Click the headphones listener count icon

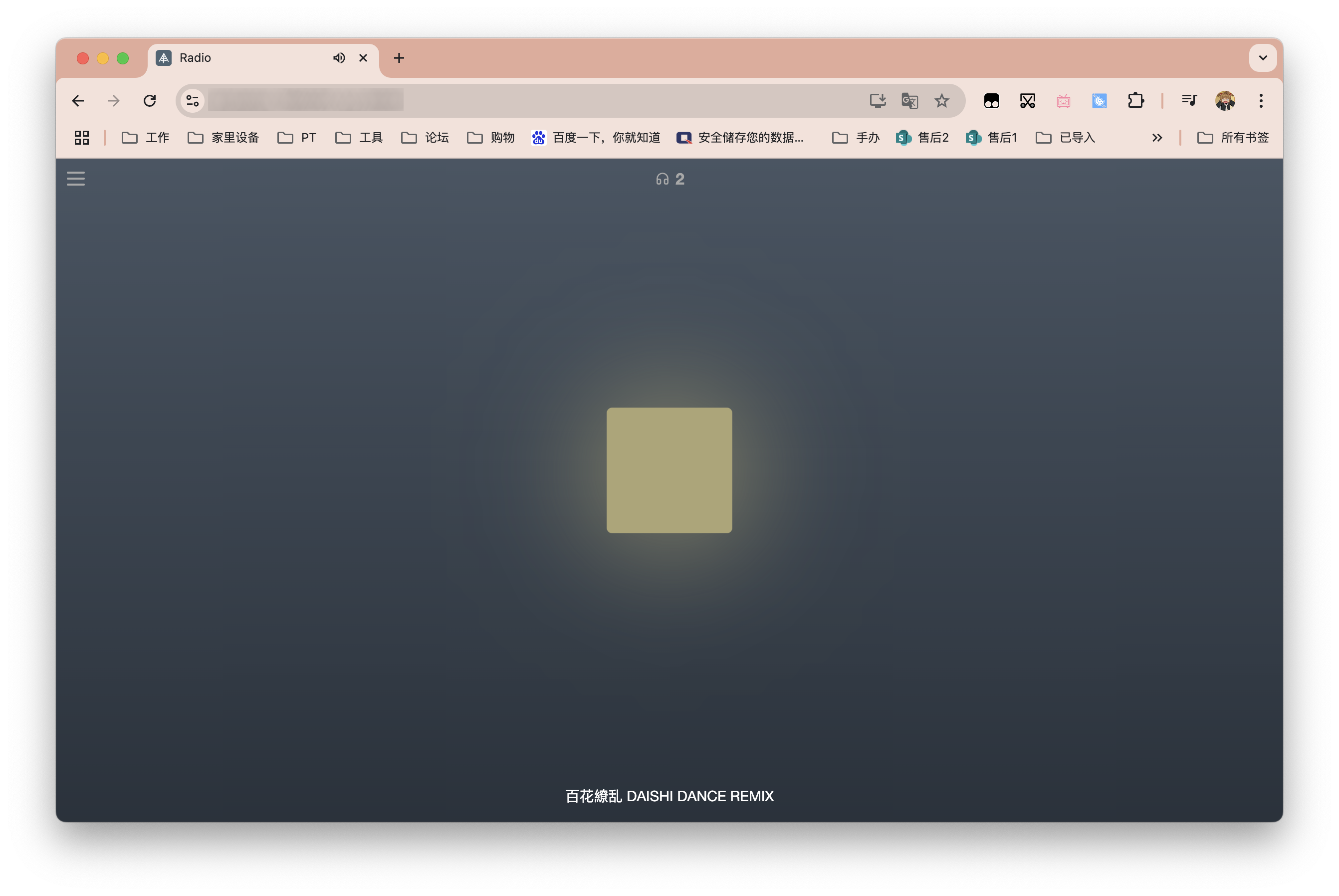click(x=662, y=180)
